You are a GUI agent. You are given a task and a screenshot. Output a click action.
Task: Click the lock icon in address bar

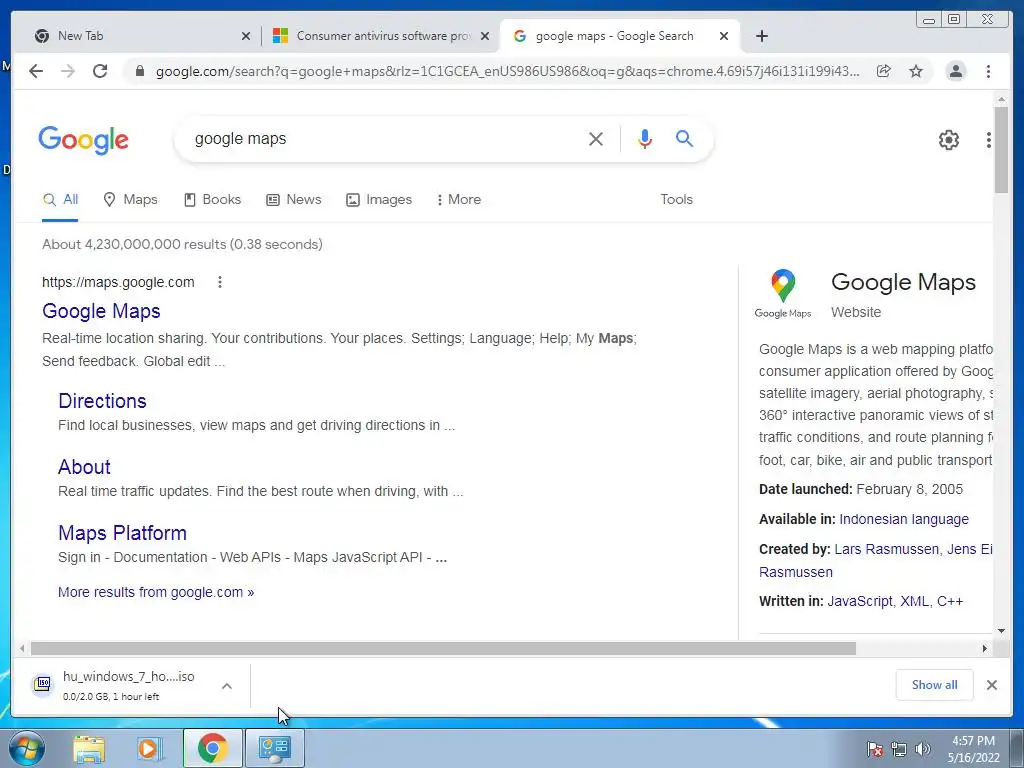139,71
